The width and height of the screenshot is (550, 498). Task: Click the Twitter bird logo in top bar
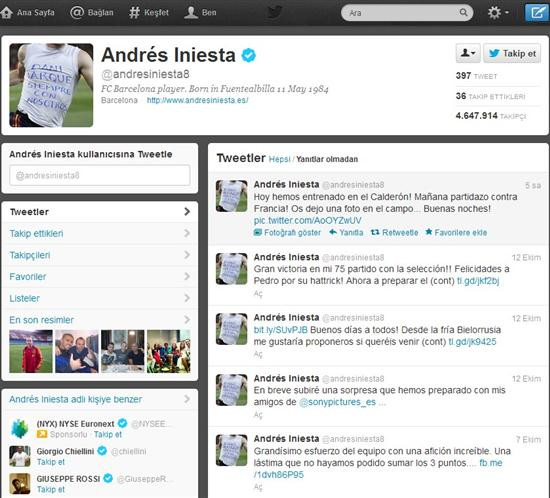(275, 12)
